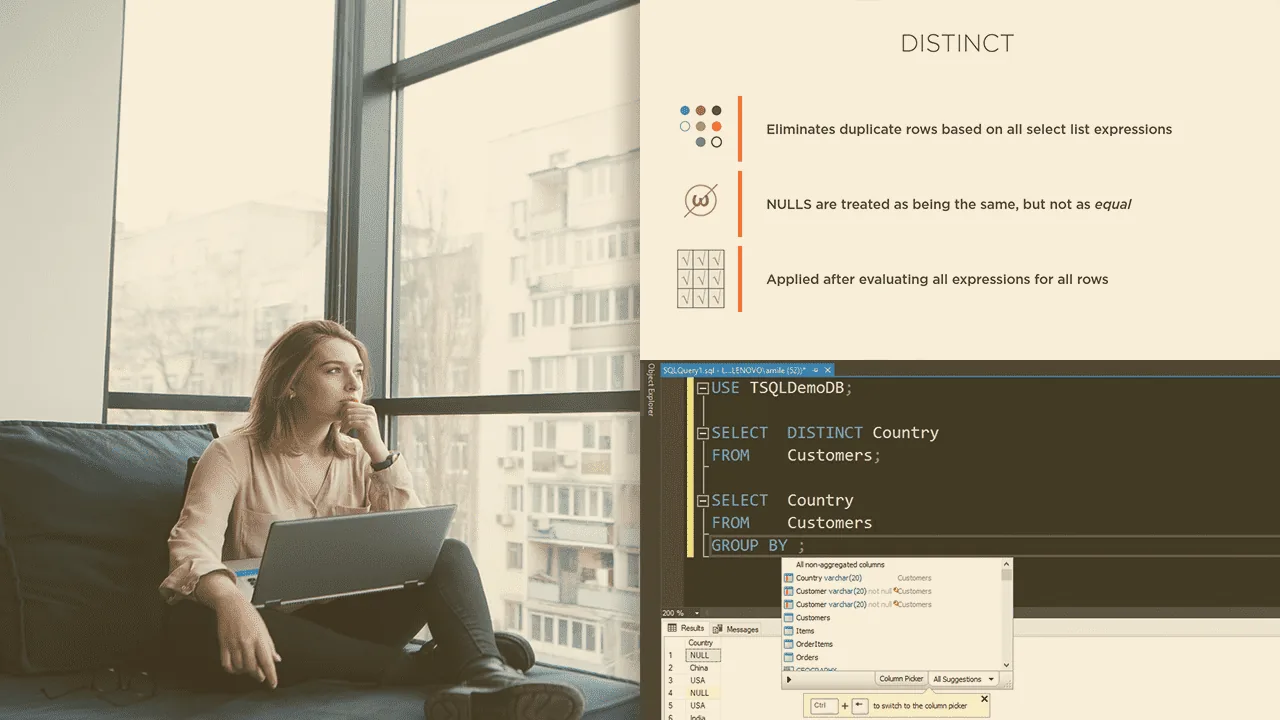Screen dimensions: 1280x720
Task: Switch to the Results tab
Action: point(687,628)
